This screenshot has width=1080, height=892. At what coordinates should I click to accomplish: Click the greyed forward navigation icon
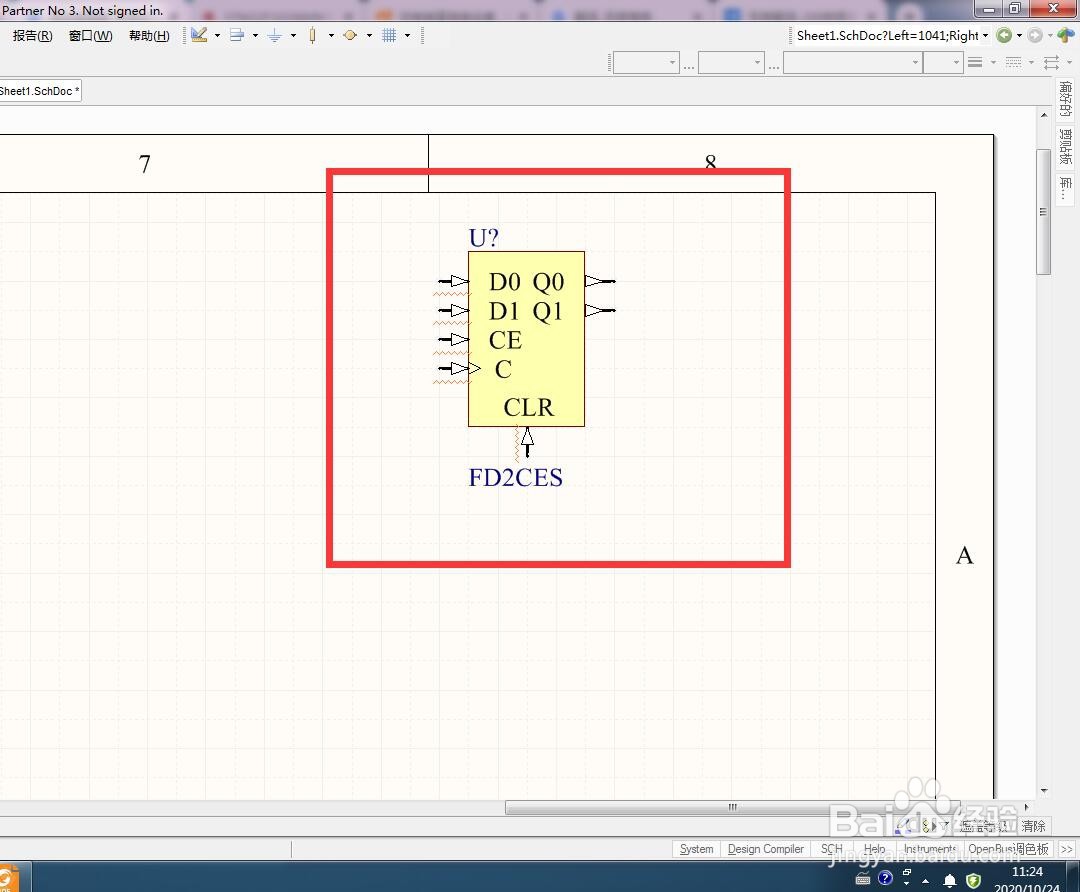(x=1035, y=35)
